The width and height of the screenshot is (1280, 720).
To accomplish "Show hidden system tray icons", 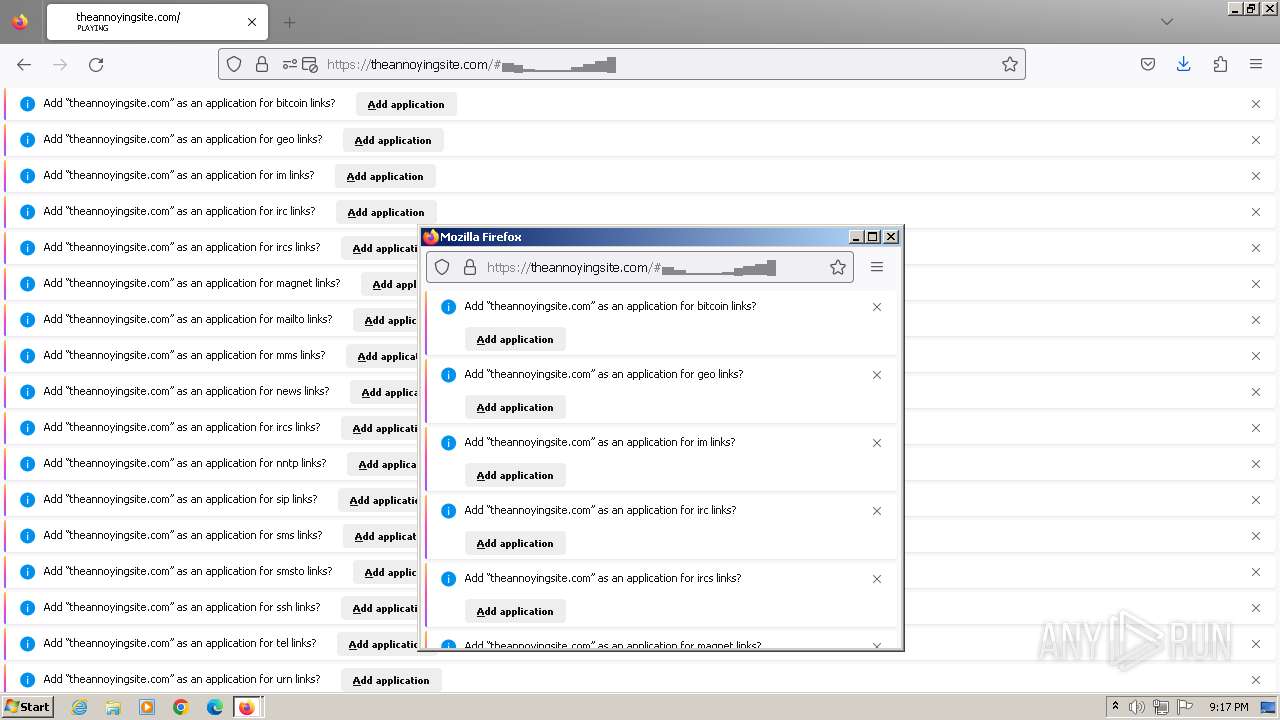I will click(x=1115, y=707).
